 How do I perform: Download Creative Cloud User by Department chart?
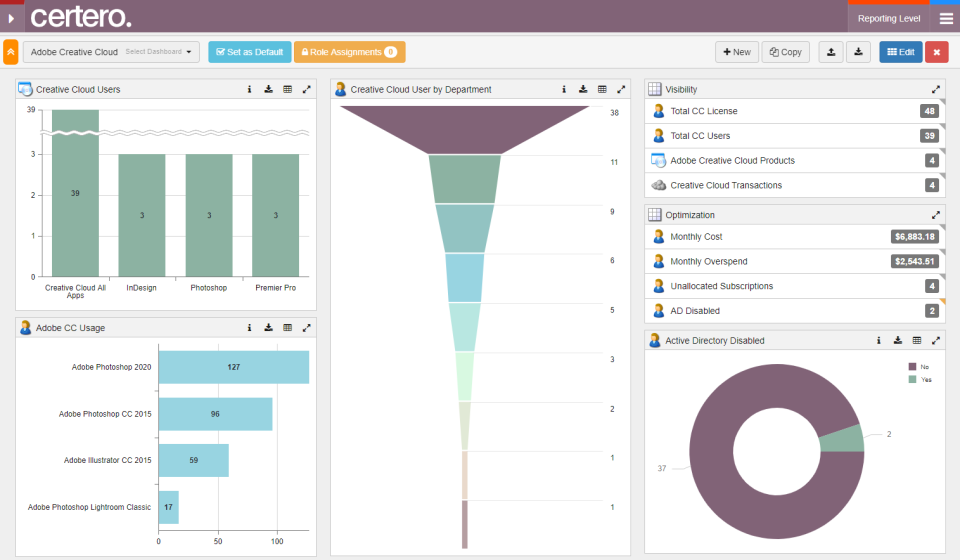(583, 89)
